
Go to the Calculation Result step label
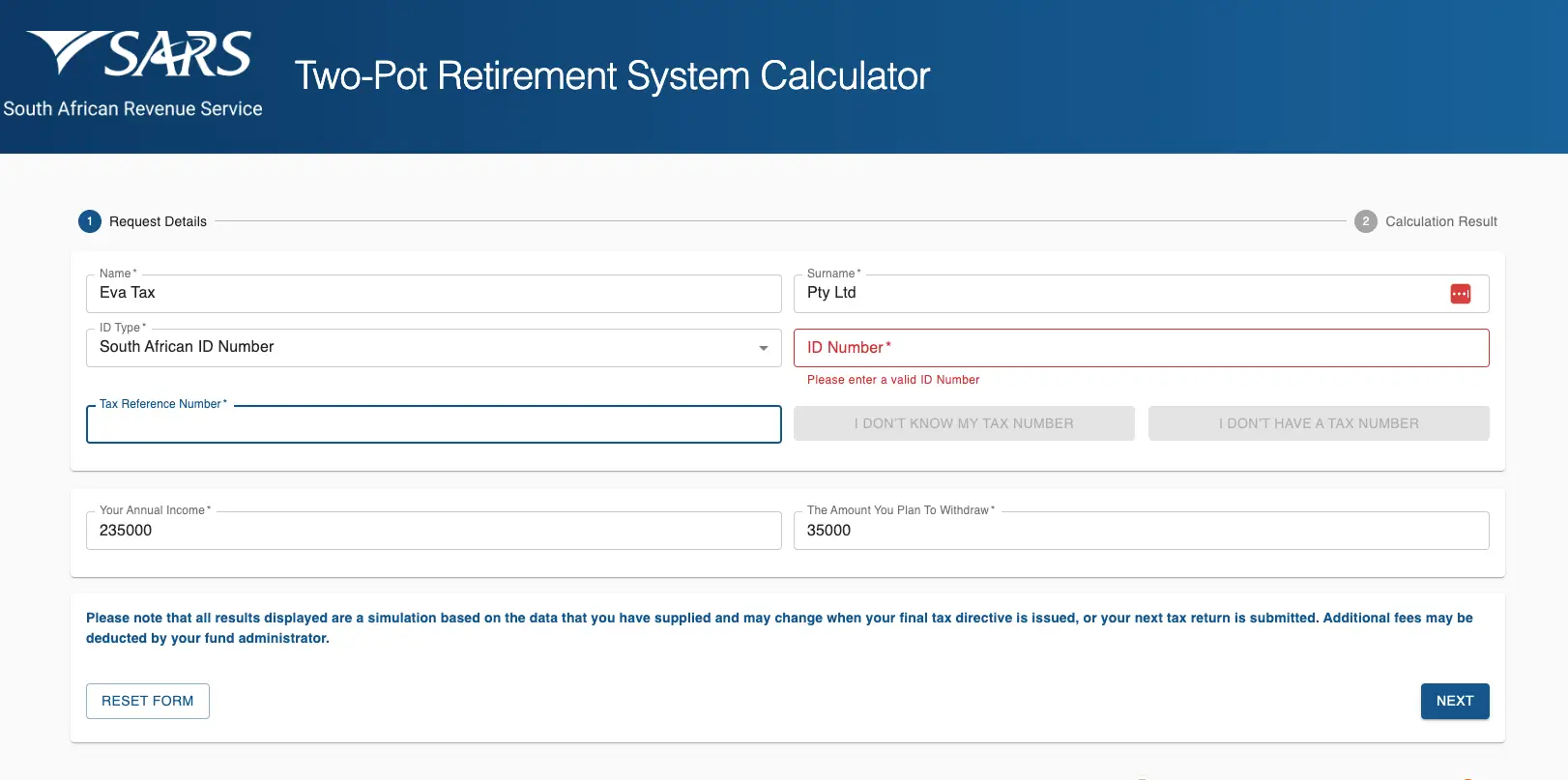click(1440, 221)
